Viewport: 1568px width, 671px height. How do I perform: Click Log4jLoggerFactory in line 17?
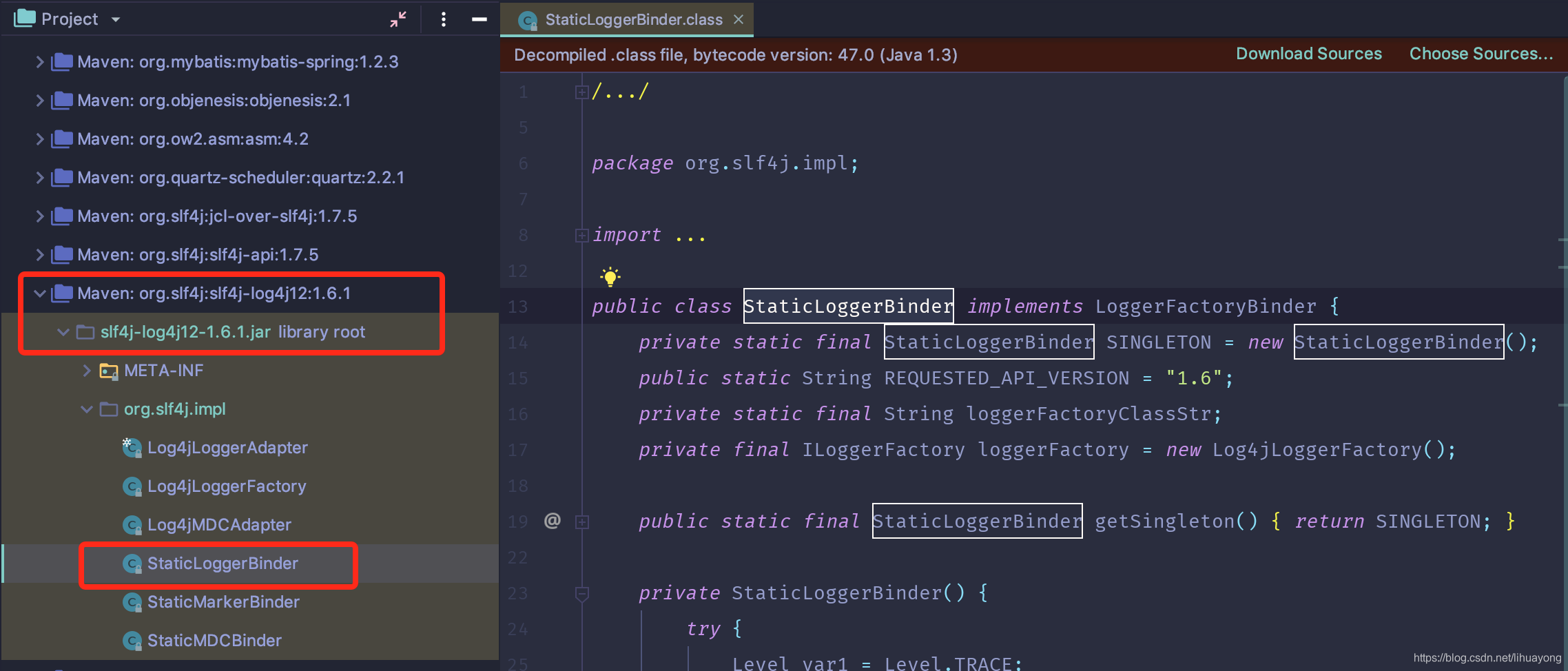point(1317,450)
